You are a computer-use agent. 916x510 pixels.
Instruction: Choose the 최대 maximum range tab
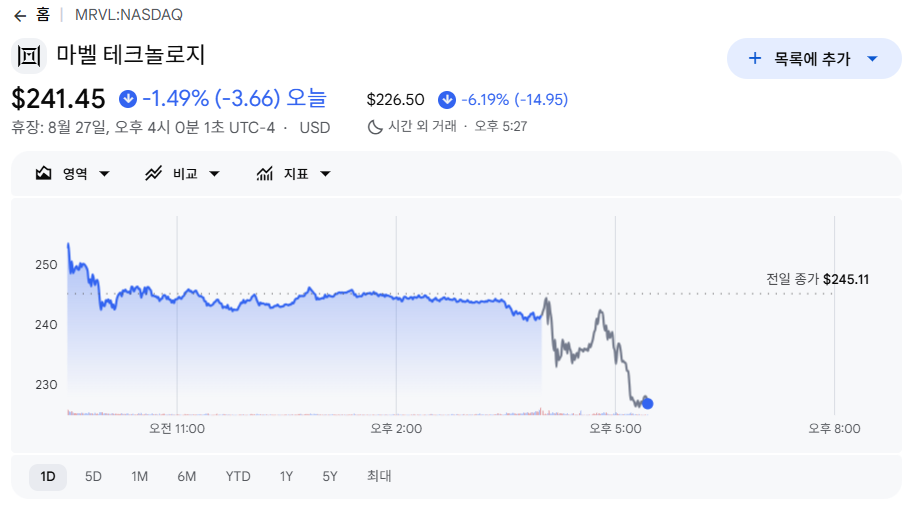click(x=379, y=476)
